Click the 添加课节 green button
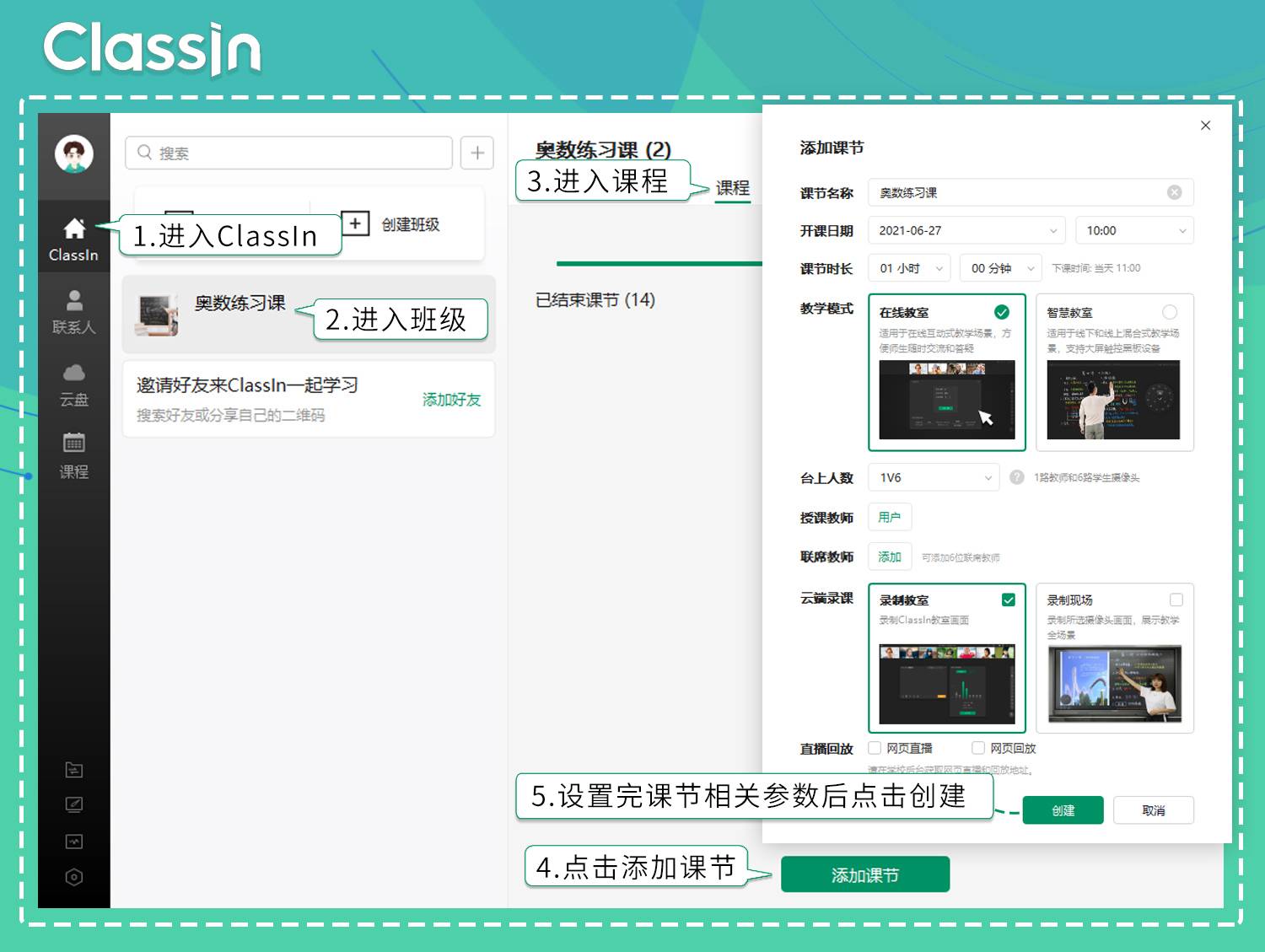 pyautogui.click(x=865, y=874)
